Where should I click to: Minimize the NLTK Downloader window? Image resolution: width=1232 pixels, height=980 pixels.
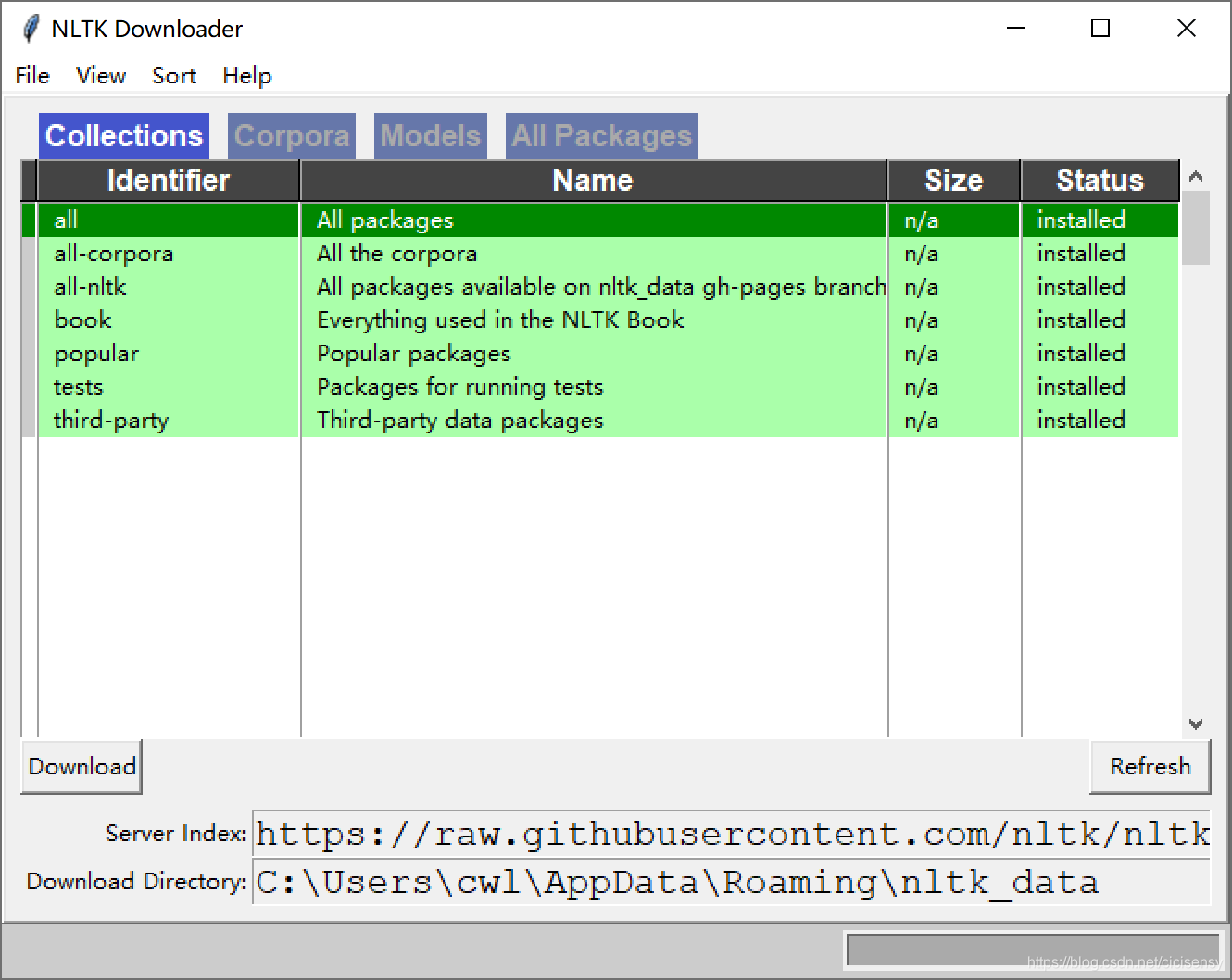[x=1016, y=29]
